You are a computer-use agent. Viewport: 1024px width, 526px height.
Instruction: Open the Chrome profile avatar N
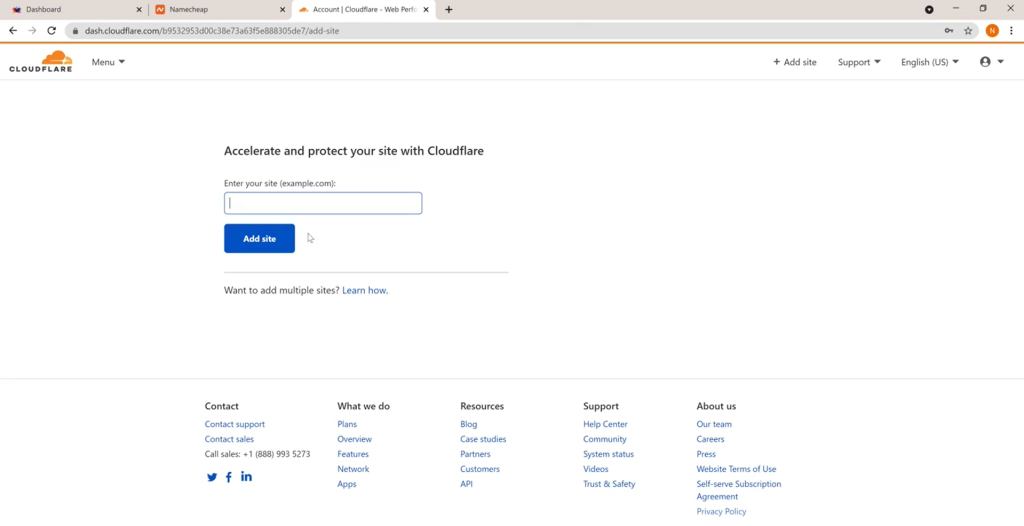point(992,31)
